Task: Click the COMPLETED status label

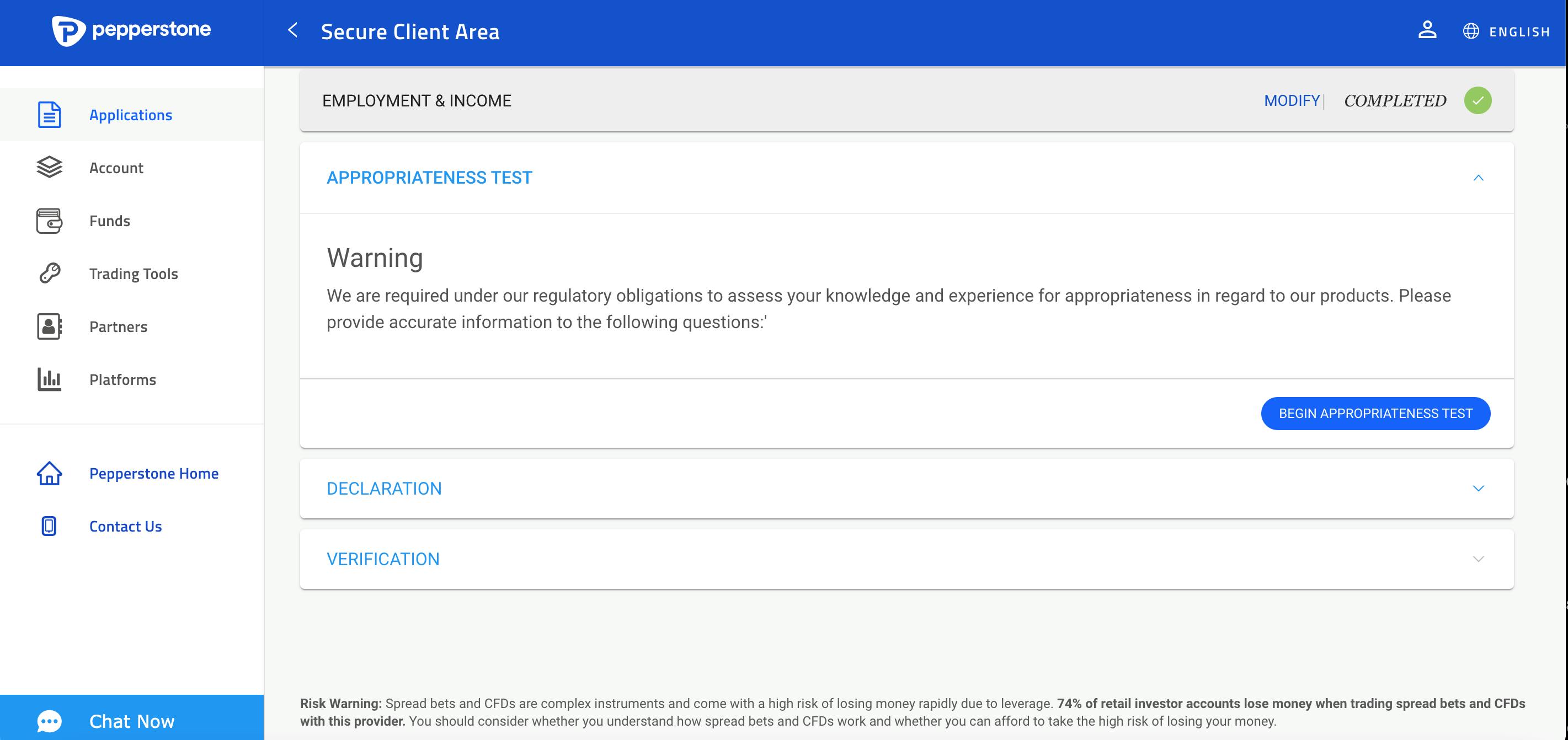Action: pyautogui.click(x=1395, y=100)
